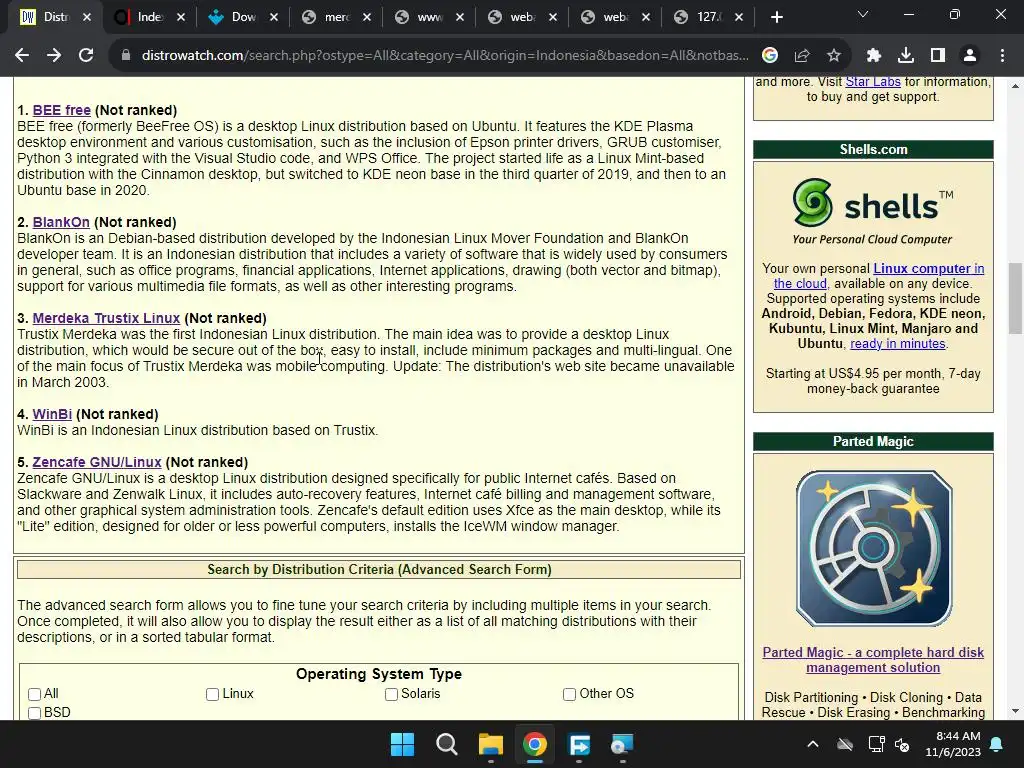Close the Distr tab
Screen dimensions: 1024x768
click(87, 18)
